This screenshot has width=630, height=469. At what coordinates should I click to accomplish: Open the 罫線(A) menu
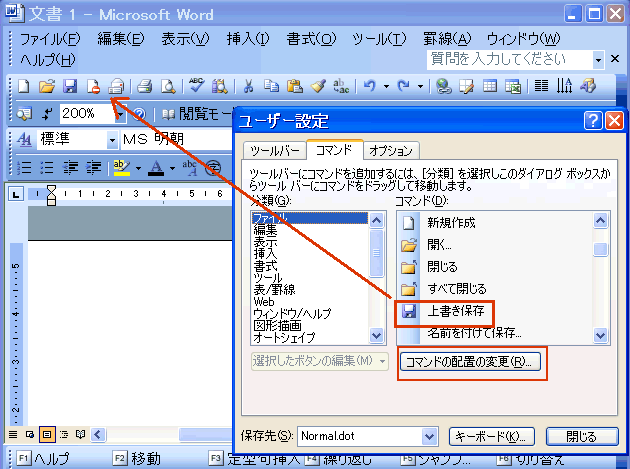tap(447, 39)
